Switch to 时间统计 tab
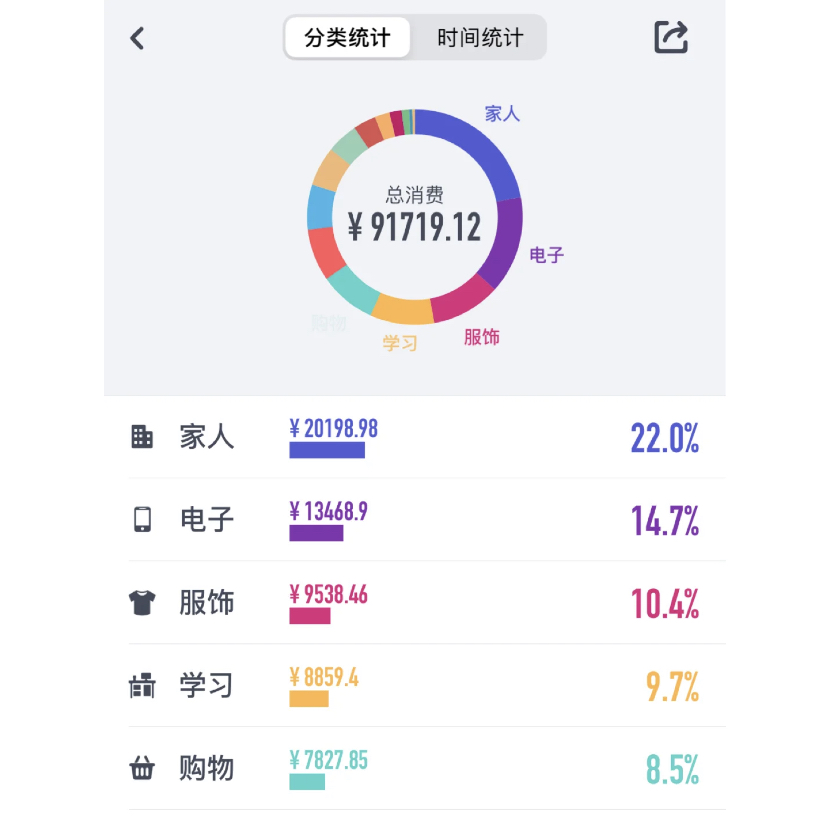828x823 pixels. [x=480, y=39]
